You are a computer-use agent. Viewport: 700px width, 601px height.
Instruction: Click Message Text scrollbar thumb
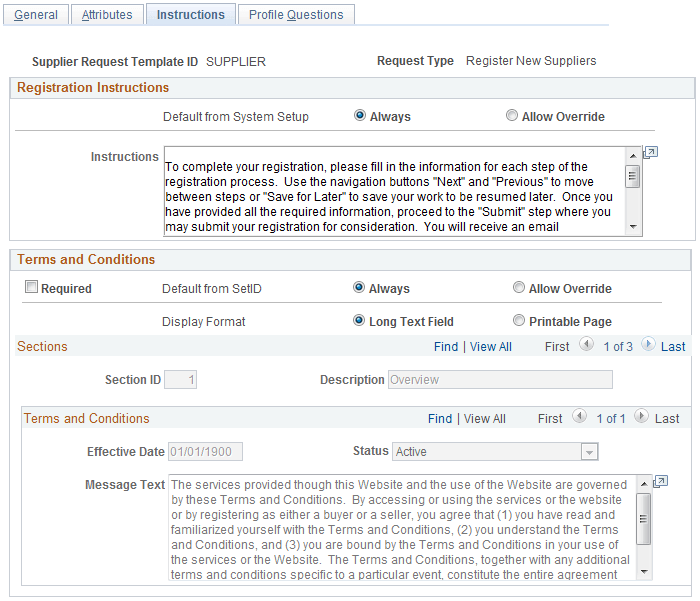(x=644, y=518)
